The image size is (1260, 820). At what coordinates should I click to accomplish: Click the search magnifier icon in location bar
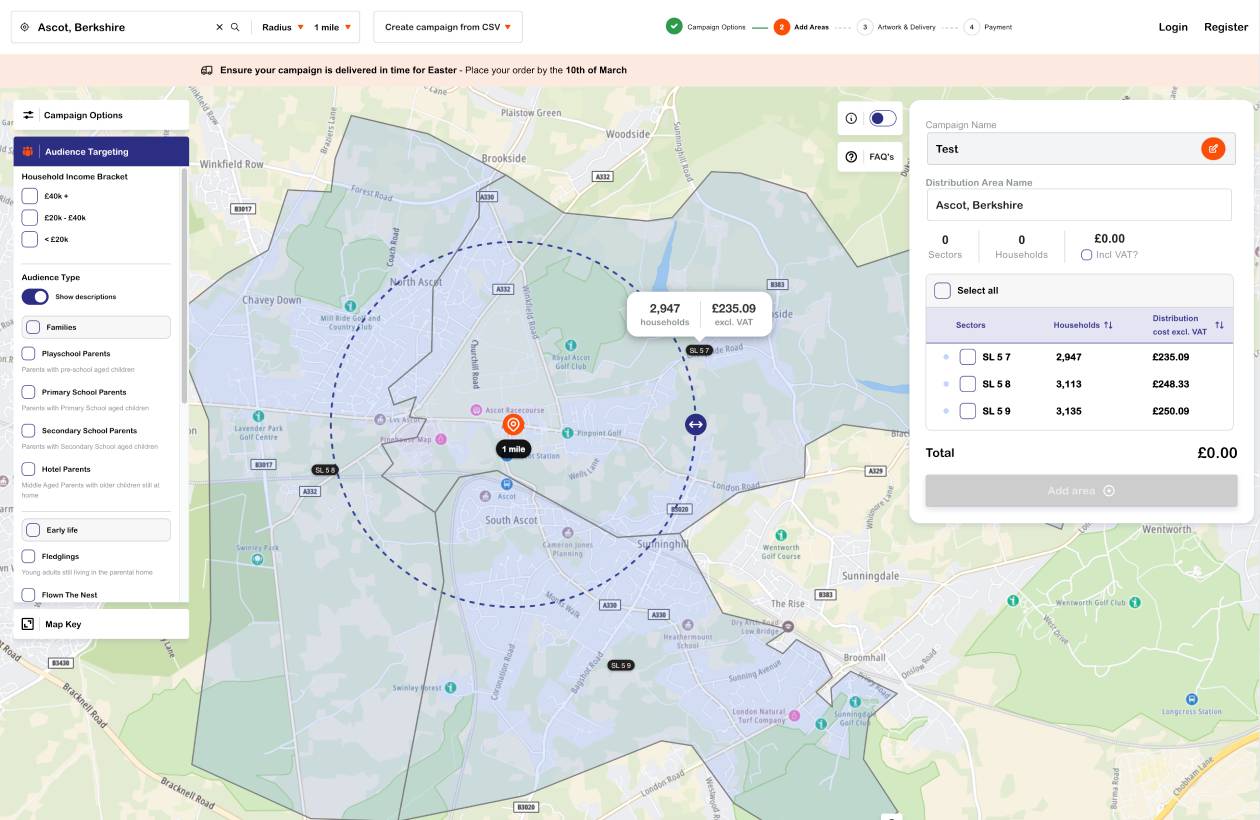(235, 27)
